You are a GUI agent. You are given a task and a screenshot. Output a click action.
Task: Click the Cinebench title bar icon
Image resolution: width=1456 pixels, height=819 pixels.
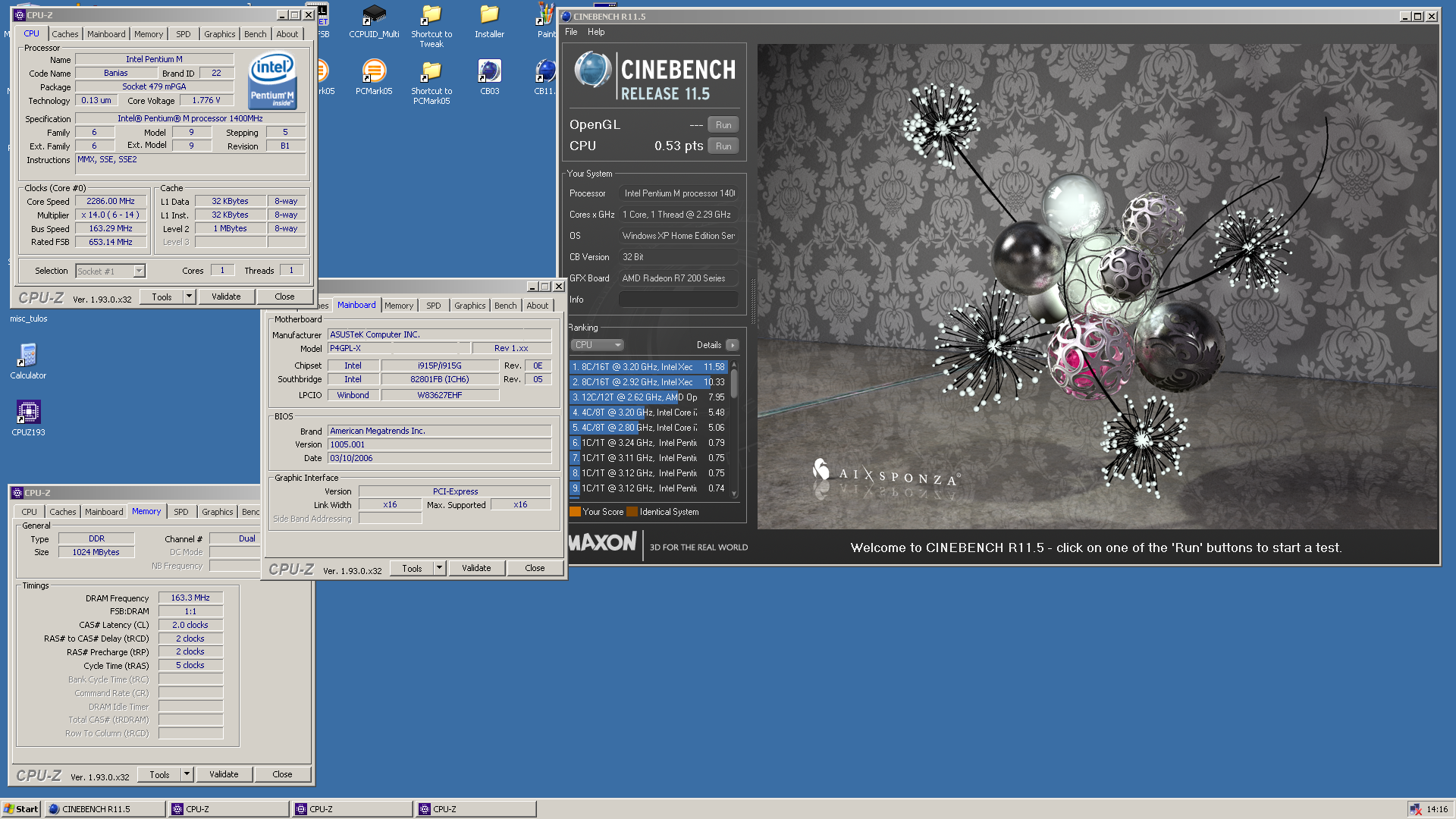[x=566, y=16]
